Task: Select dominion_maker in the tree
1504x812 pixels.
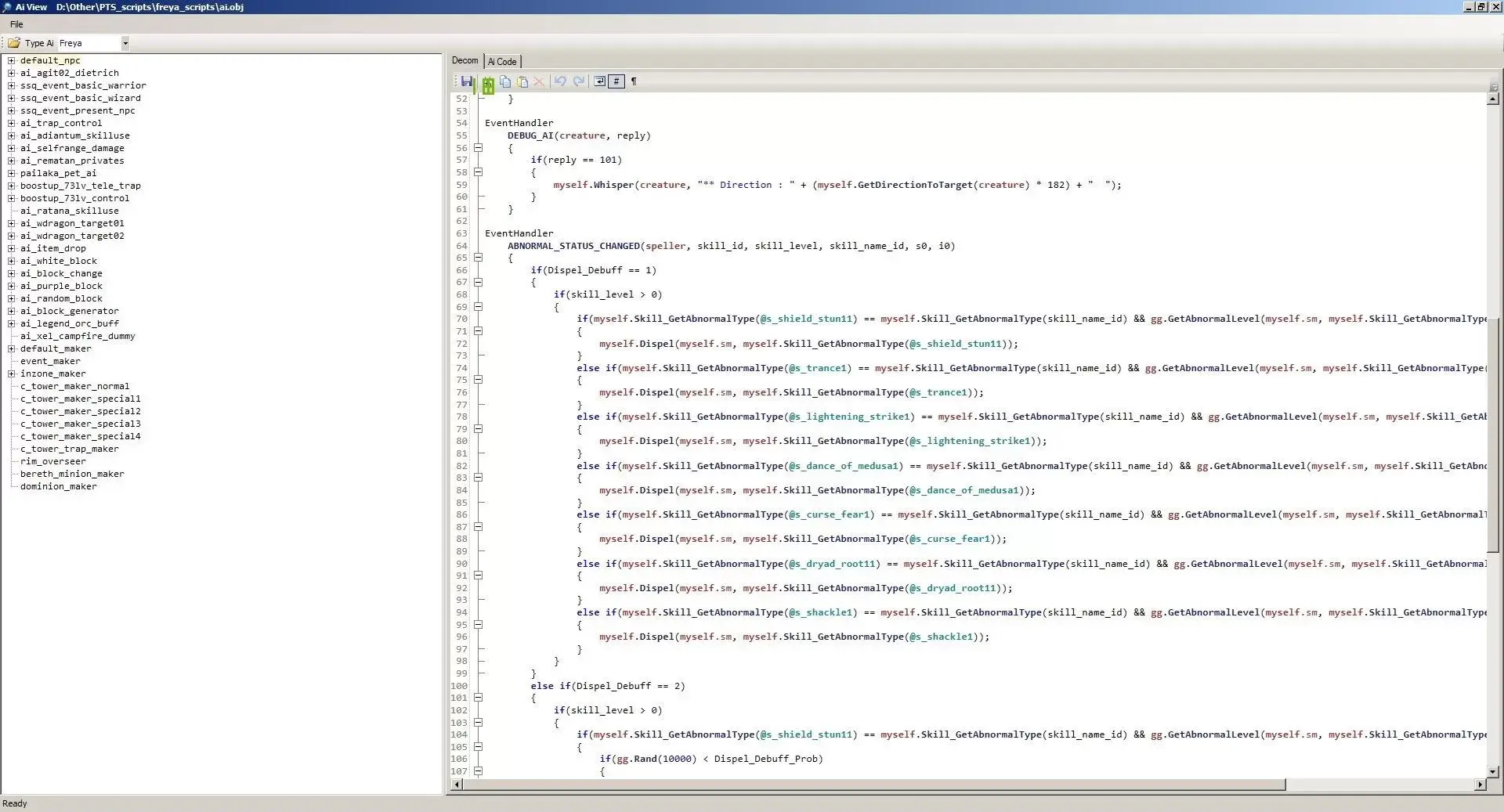Action: 59,486
